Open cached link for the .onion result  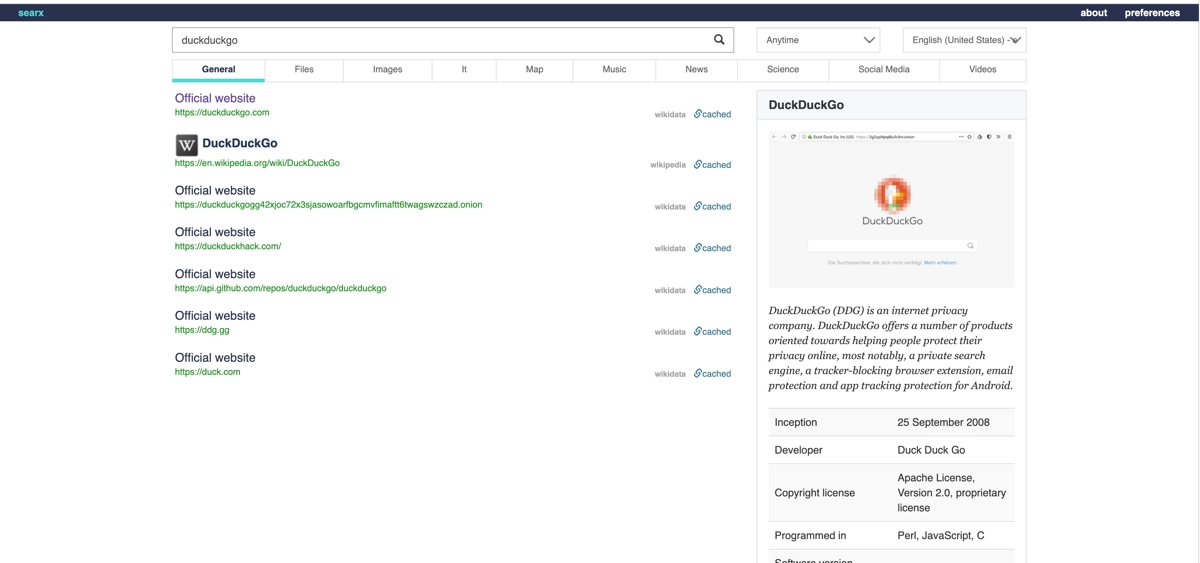pos(713,206)
